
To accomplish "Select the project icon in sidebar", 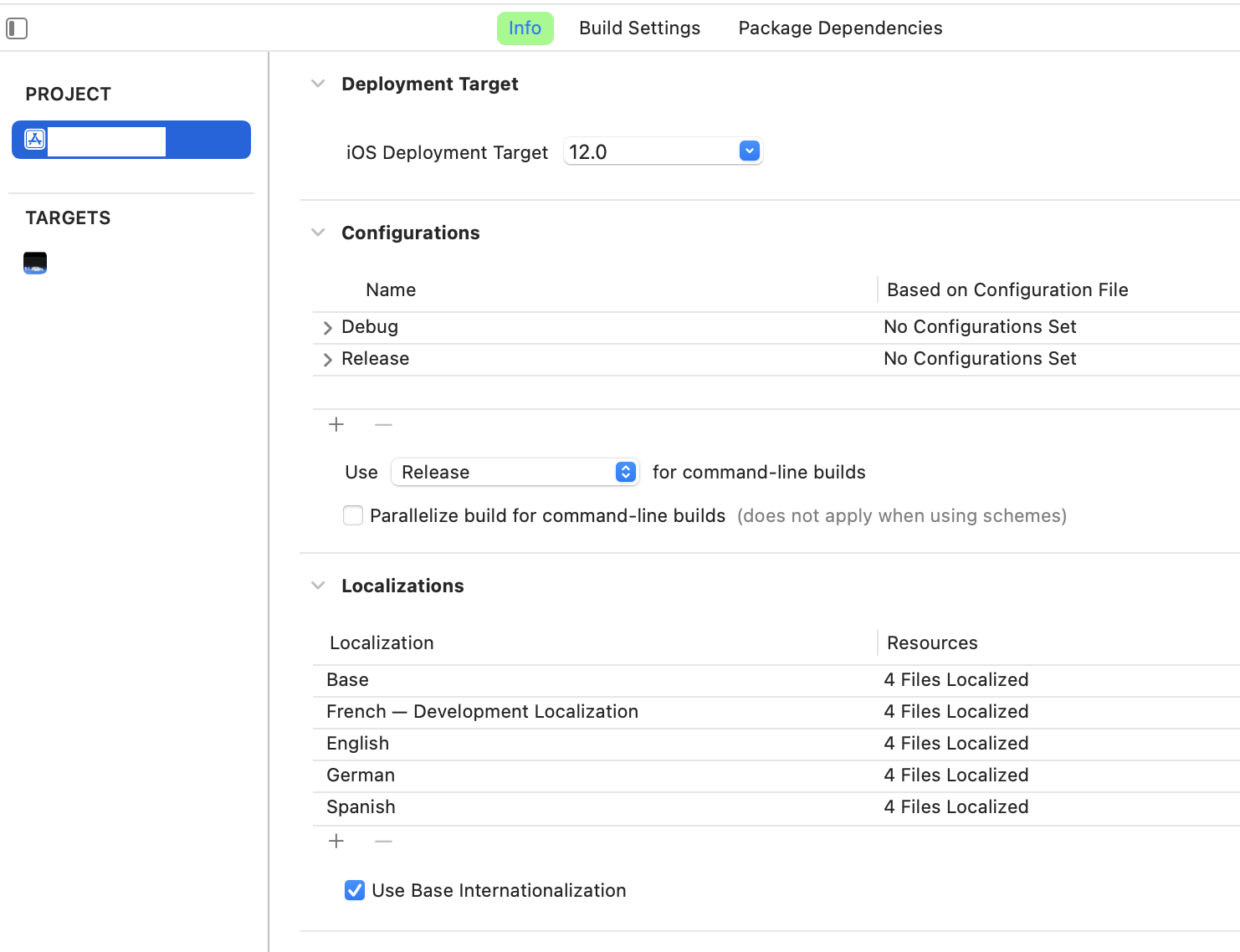I will pos(35,140).
